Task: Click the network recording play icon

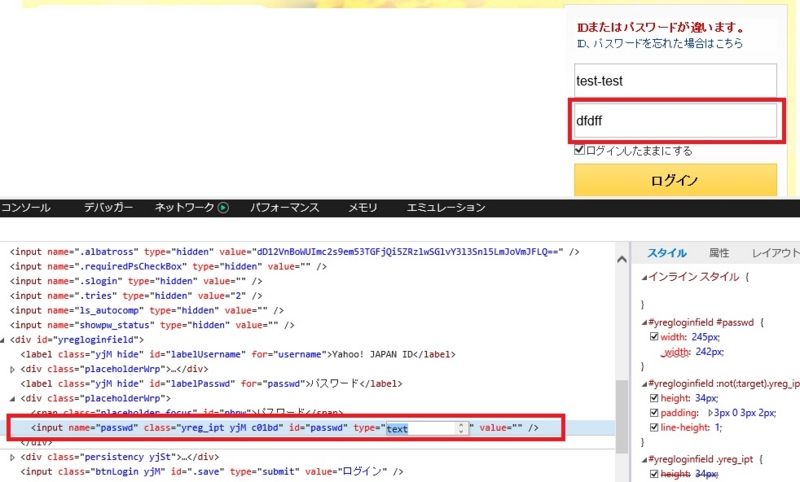Action: pos(223,208)
